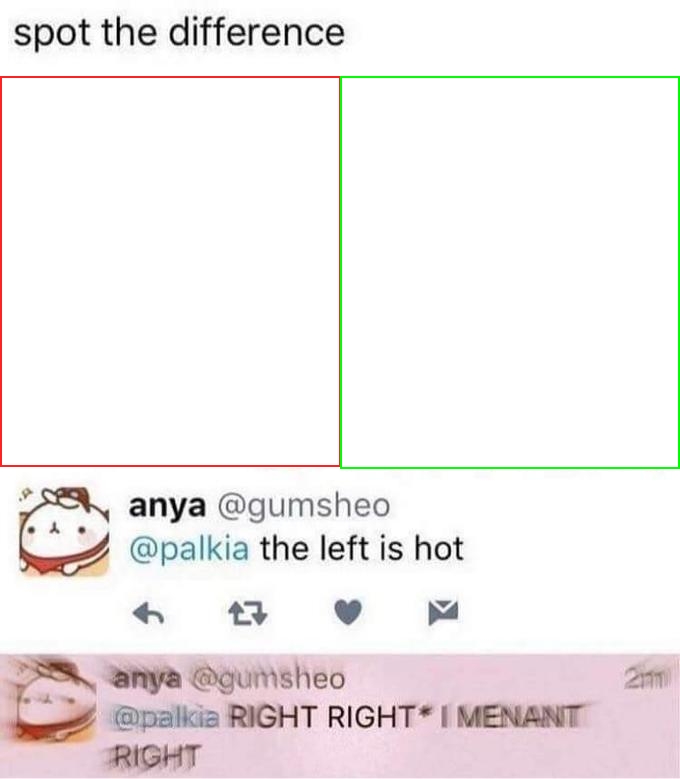The width and height of the screenshot is (680, 779).
Task: Click the final "RIGHT" line of reply
Action: [x=156, y=757]
